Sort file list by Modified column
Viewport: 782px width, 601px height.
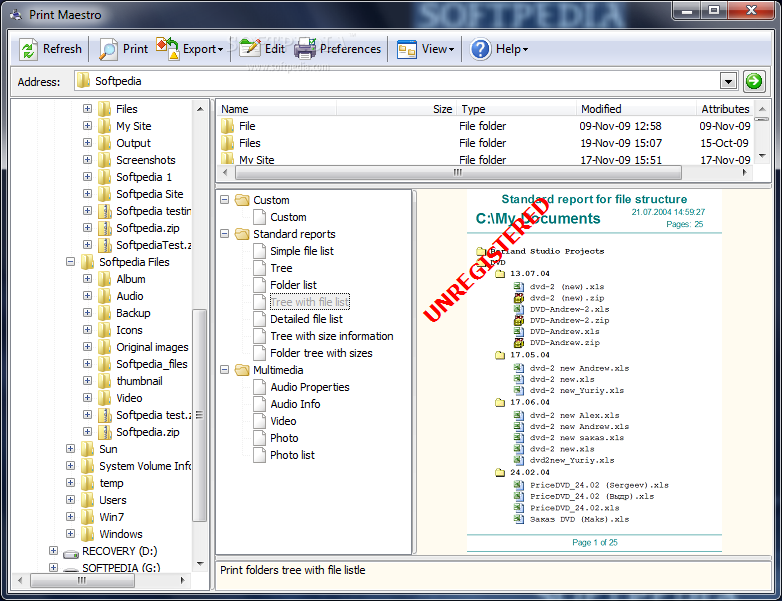[636, 109]
